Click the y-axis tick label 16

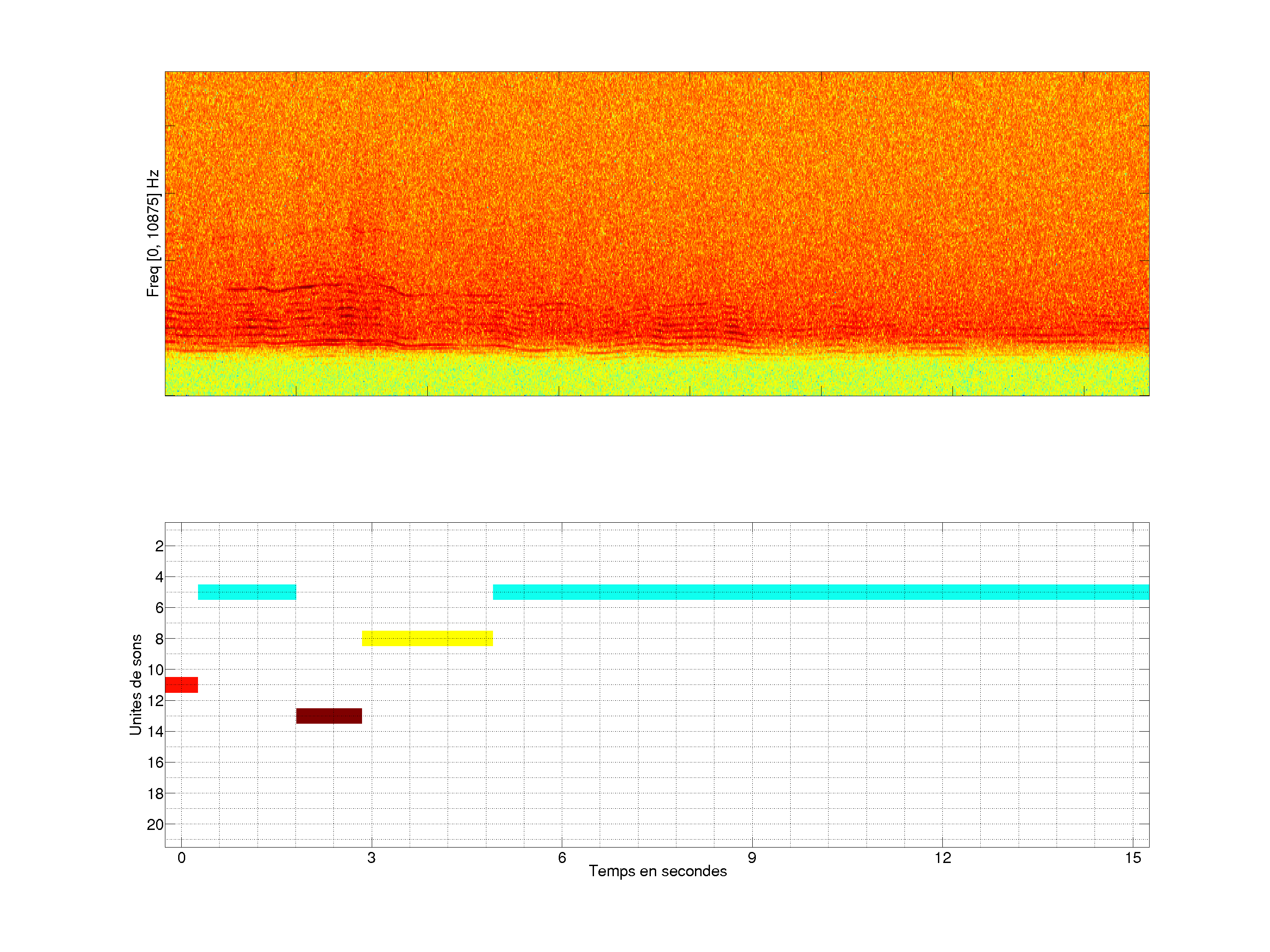click(x=155, y=762)
